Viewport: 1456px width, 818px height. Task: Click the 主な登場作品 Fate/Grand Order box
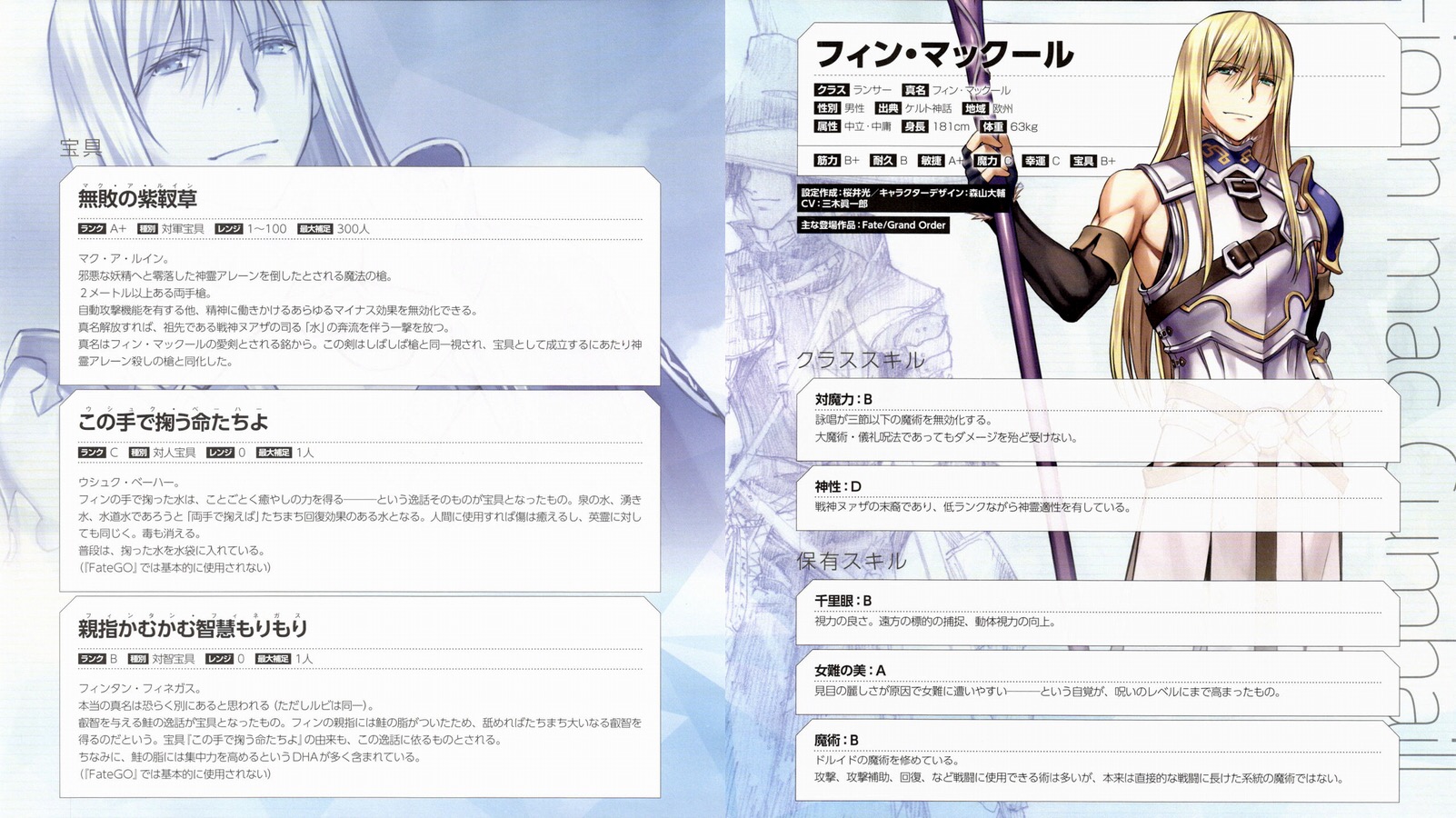click(x=873, y=225)
